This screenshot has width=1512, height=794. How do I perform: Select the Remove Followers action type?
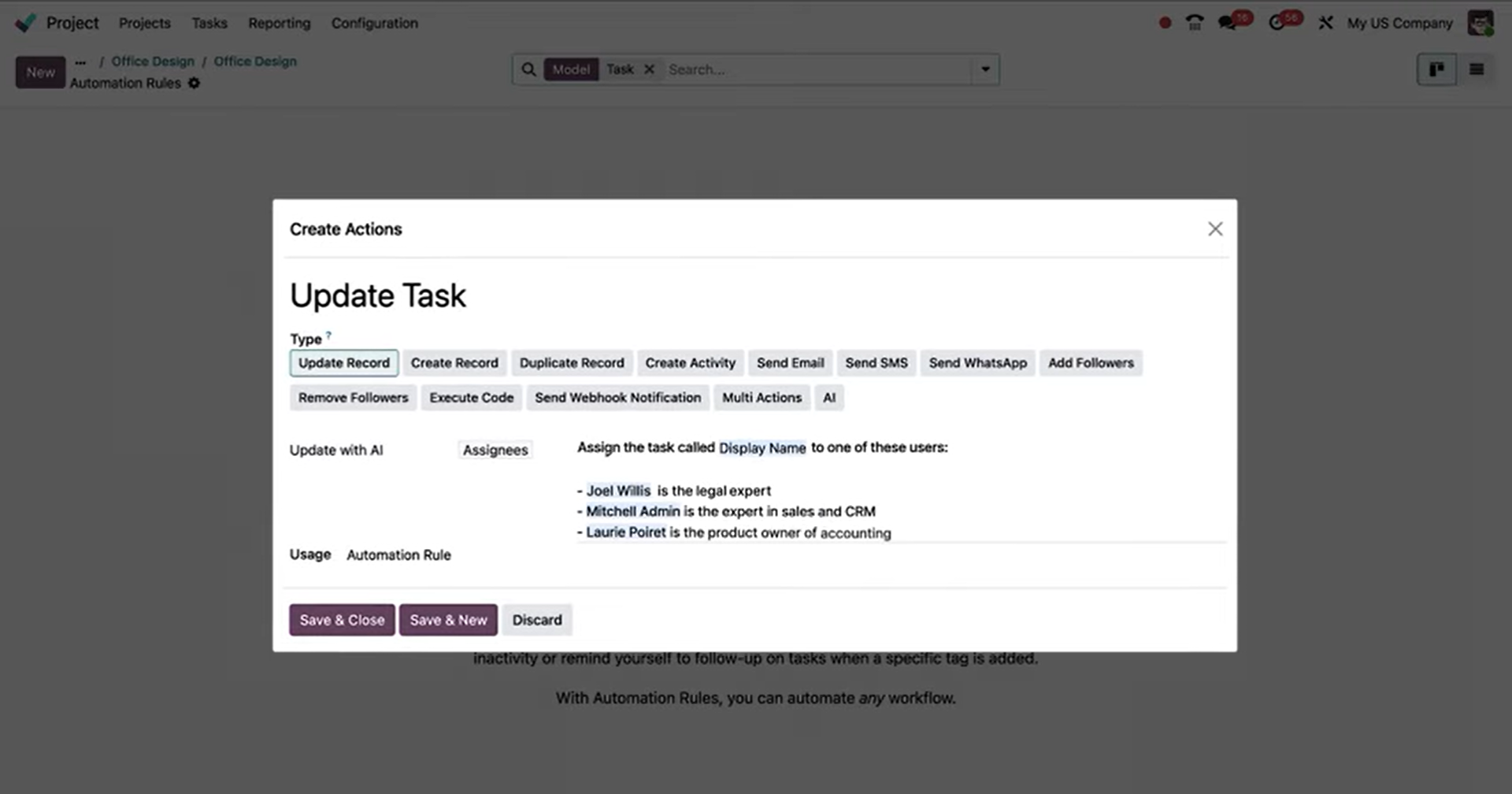click(x=353, y=398)
